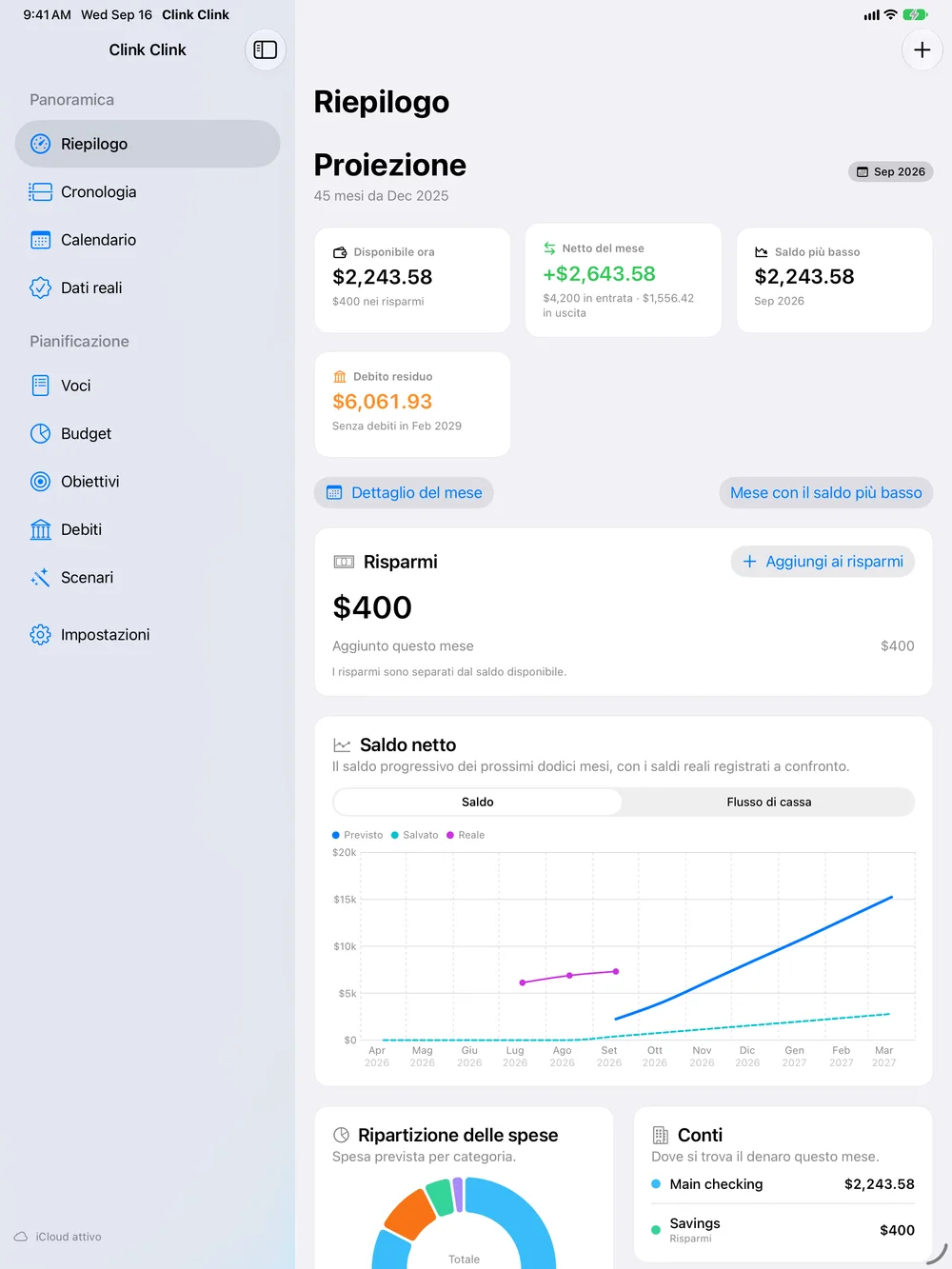This screenshot has width=952, height=1269.
Task: Jump to Mese con il saldo più basso
Action: pos(825,492)
